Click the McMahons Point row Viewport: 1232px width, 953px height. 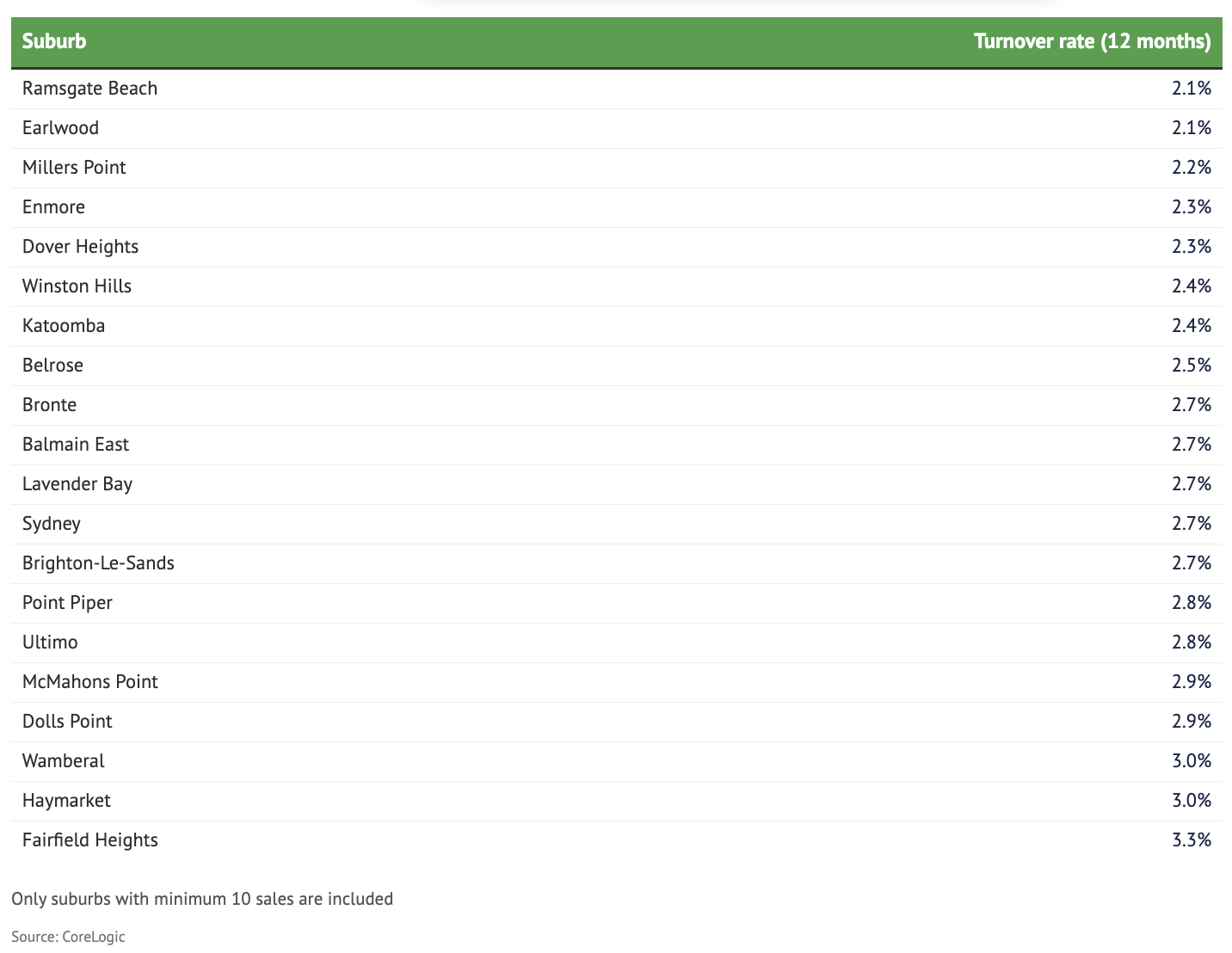90,682
